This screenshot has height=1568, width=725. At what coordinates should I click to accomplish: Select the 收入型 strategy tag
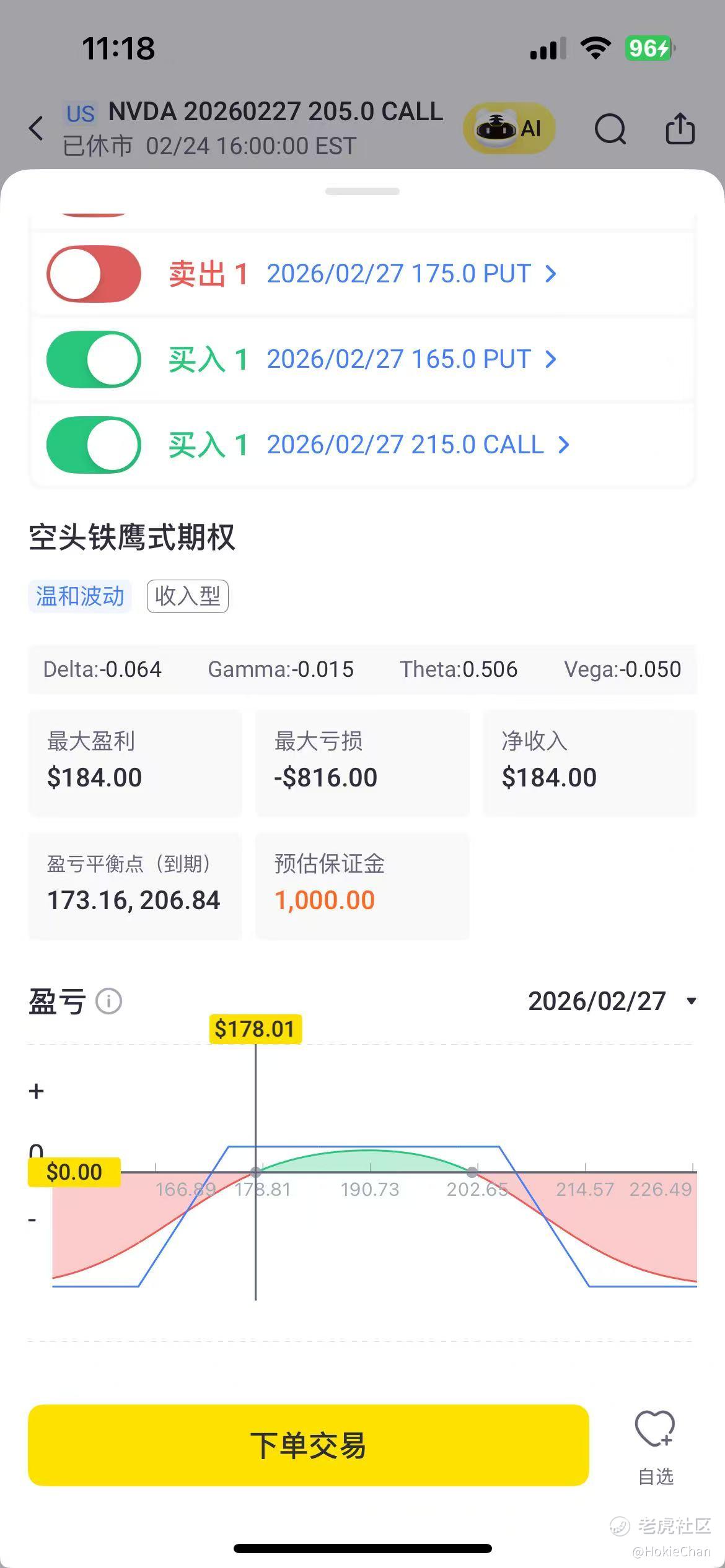[x=188, y=596]
